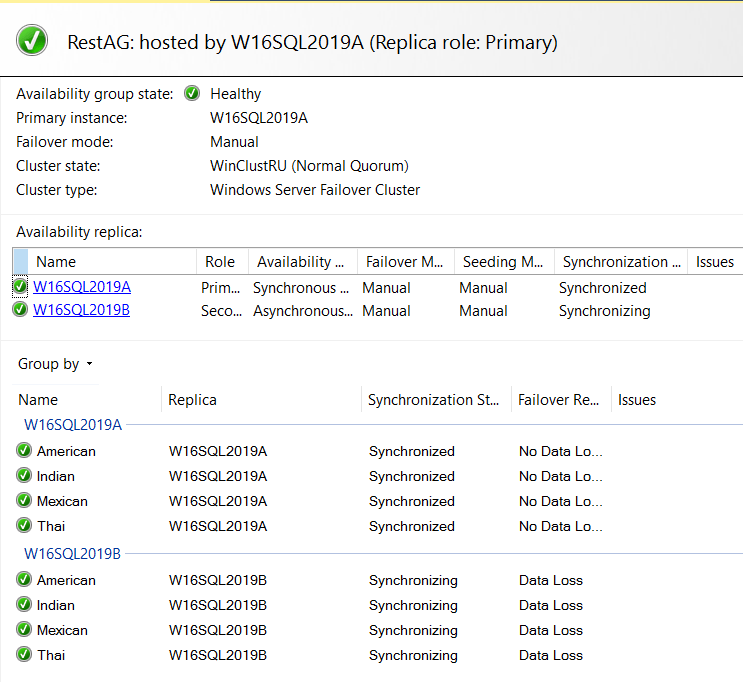Open the Group by dropdown
This screenshot has height=682, width=743.
pos(56,364)
